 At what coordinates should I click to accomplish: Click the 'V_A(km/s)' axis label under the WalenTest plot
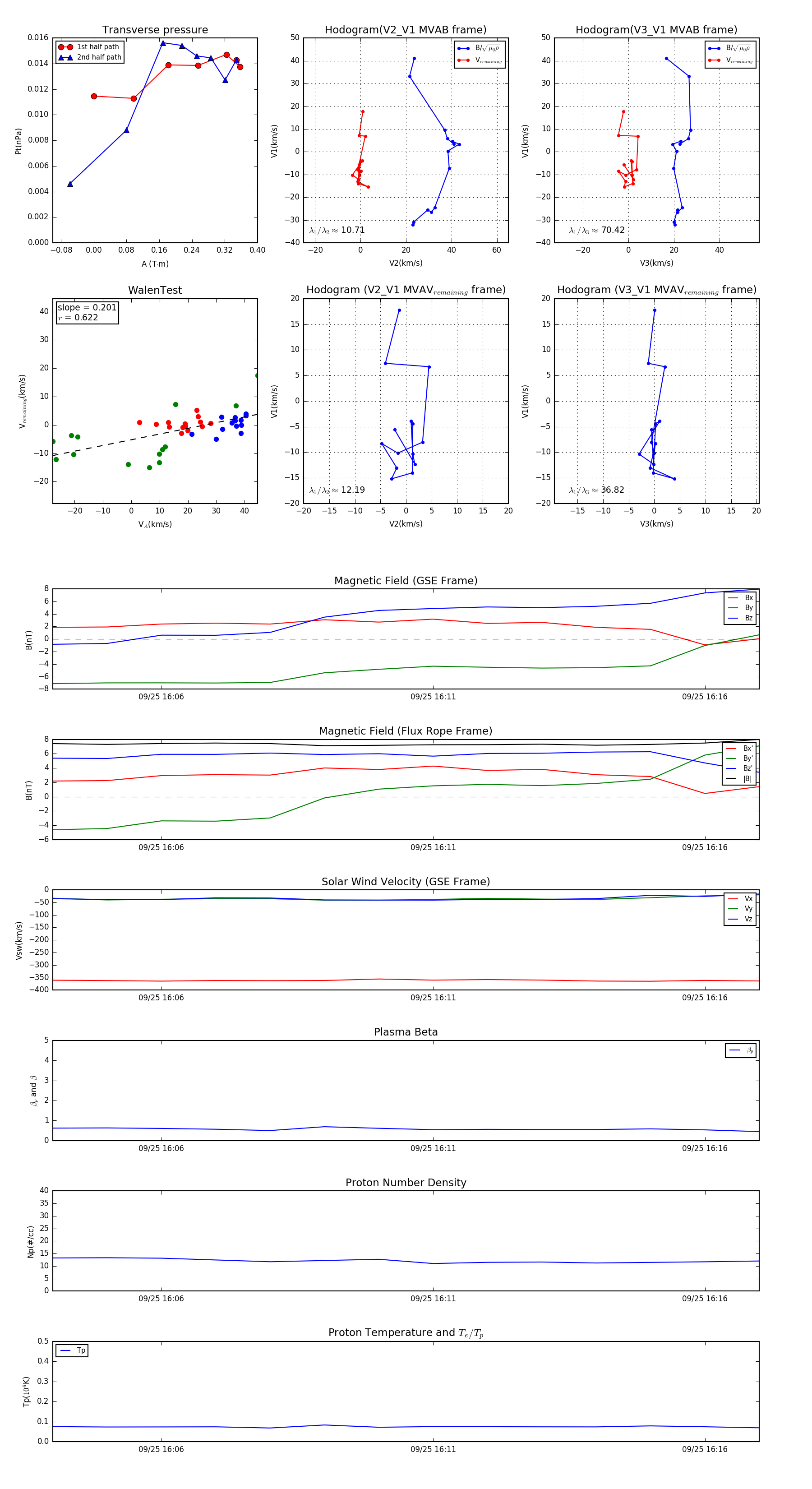(x=155, y=524)
